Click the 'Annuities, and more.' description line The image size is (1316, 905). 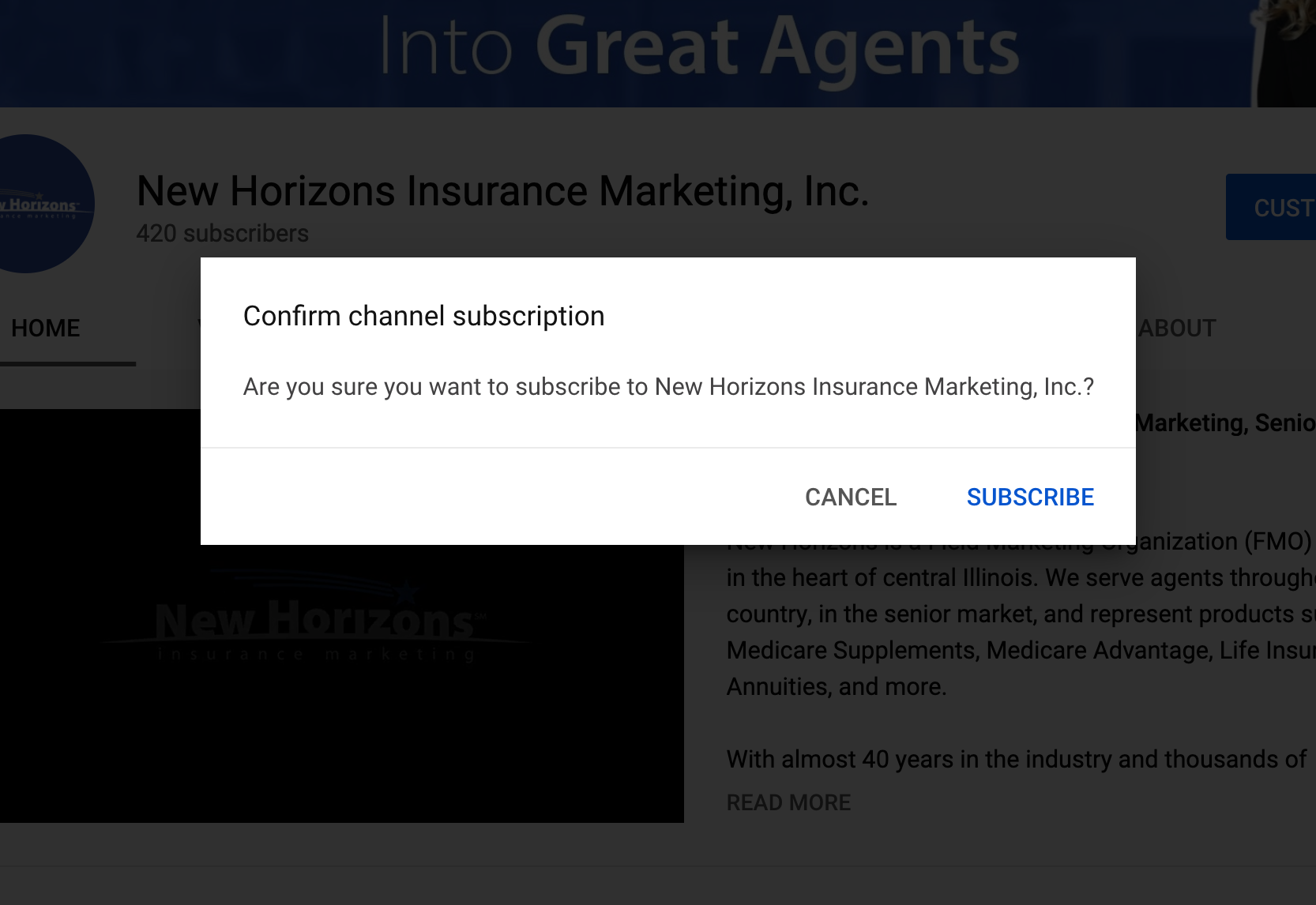pyautogui.click(x=837, y=686)
